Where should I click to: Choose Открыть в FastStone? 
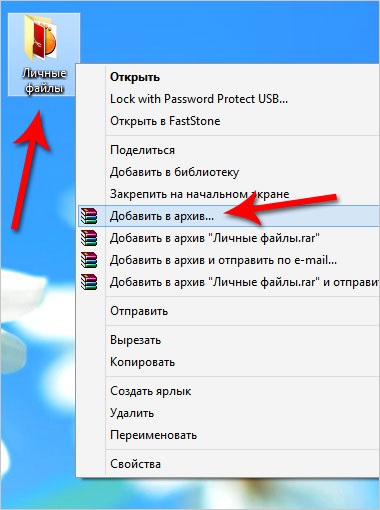click(165, 121)
